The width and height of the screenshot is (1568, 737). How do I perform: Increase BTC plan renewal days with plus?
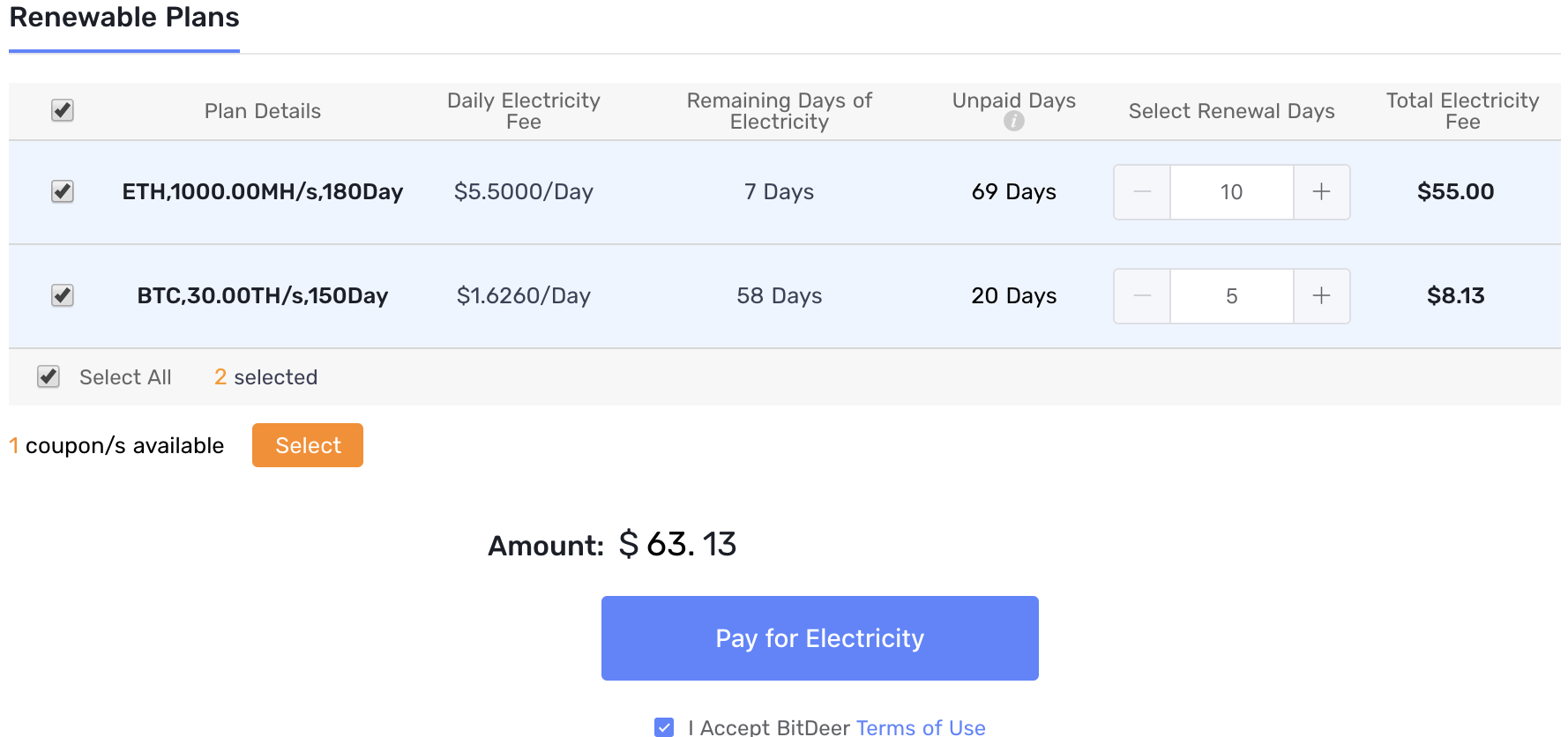(x=1321, y=296)
